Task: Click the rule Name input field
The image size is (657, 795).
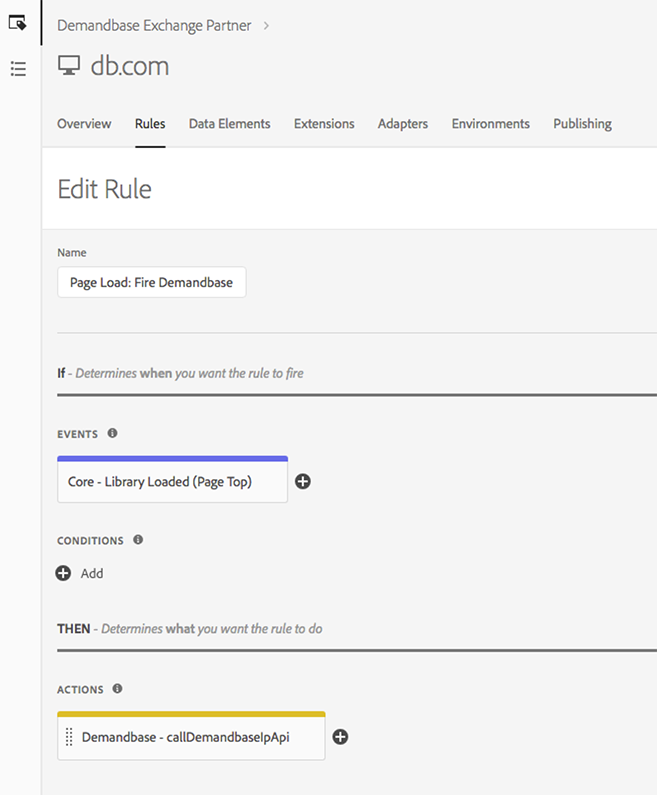Action: tap(152, 282)
